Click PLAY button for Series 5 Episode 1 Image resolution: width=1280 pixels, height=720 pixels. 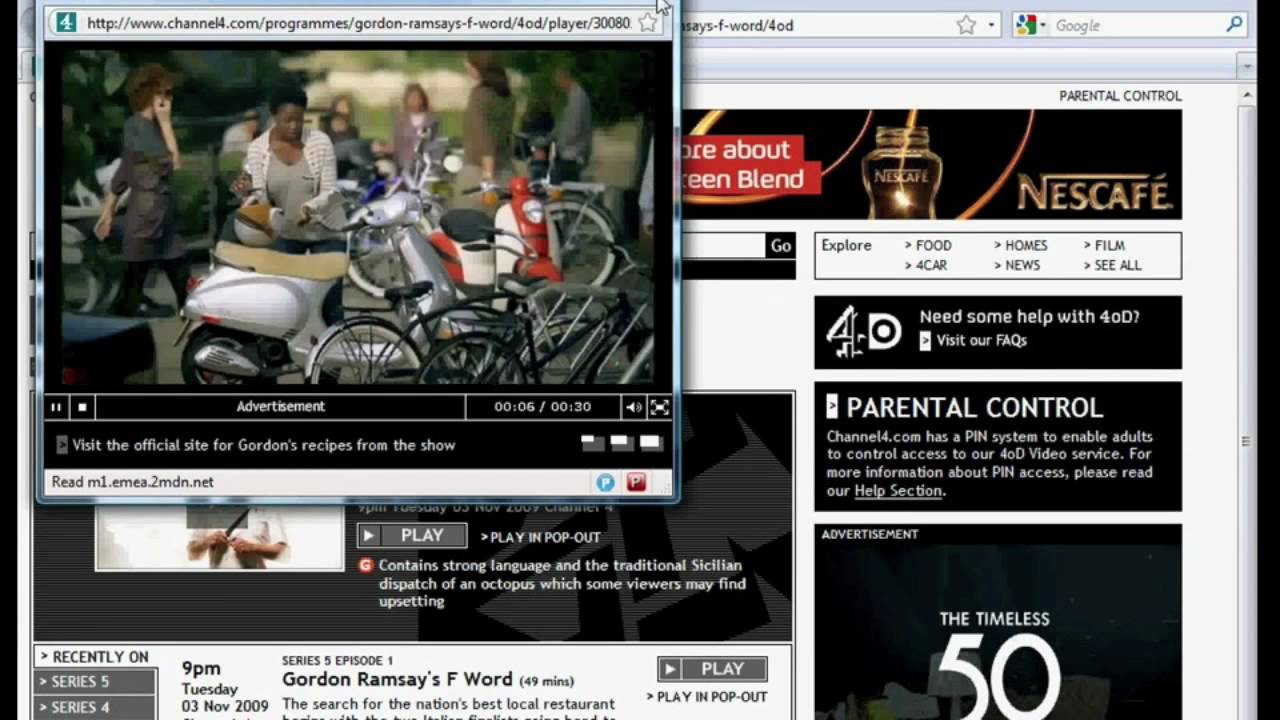712,669
